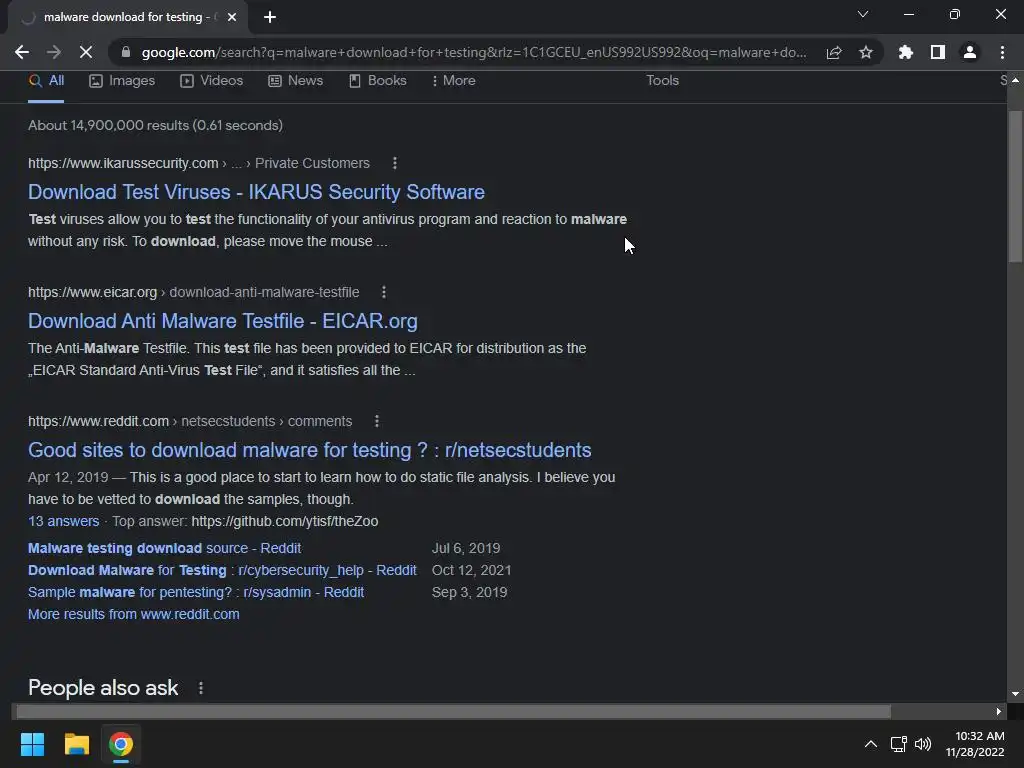The image size is (1024, 768).
Task: Share this page icon in address bar
Action: click(x=834, y=52)
